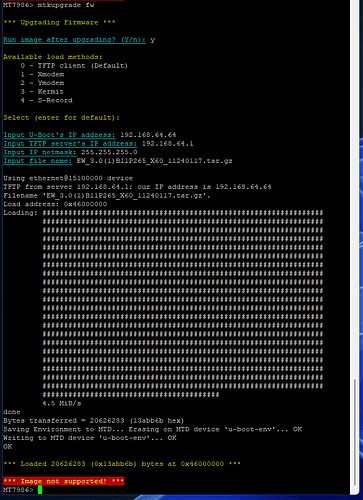Click the 'Input IP netmask:' label
The width and height of the screenshot is (363, 500).
coord(40,152)
